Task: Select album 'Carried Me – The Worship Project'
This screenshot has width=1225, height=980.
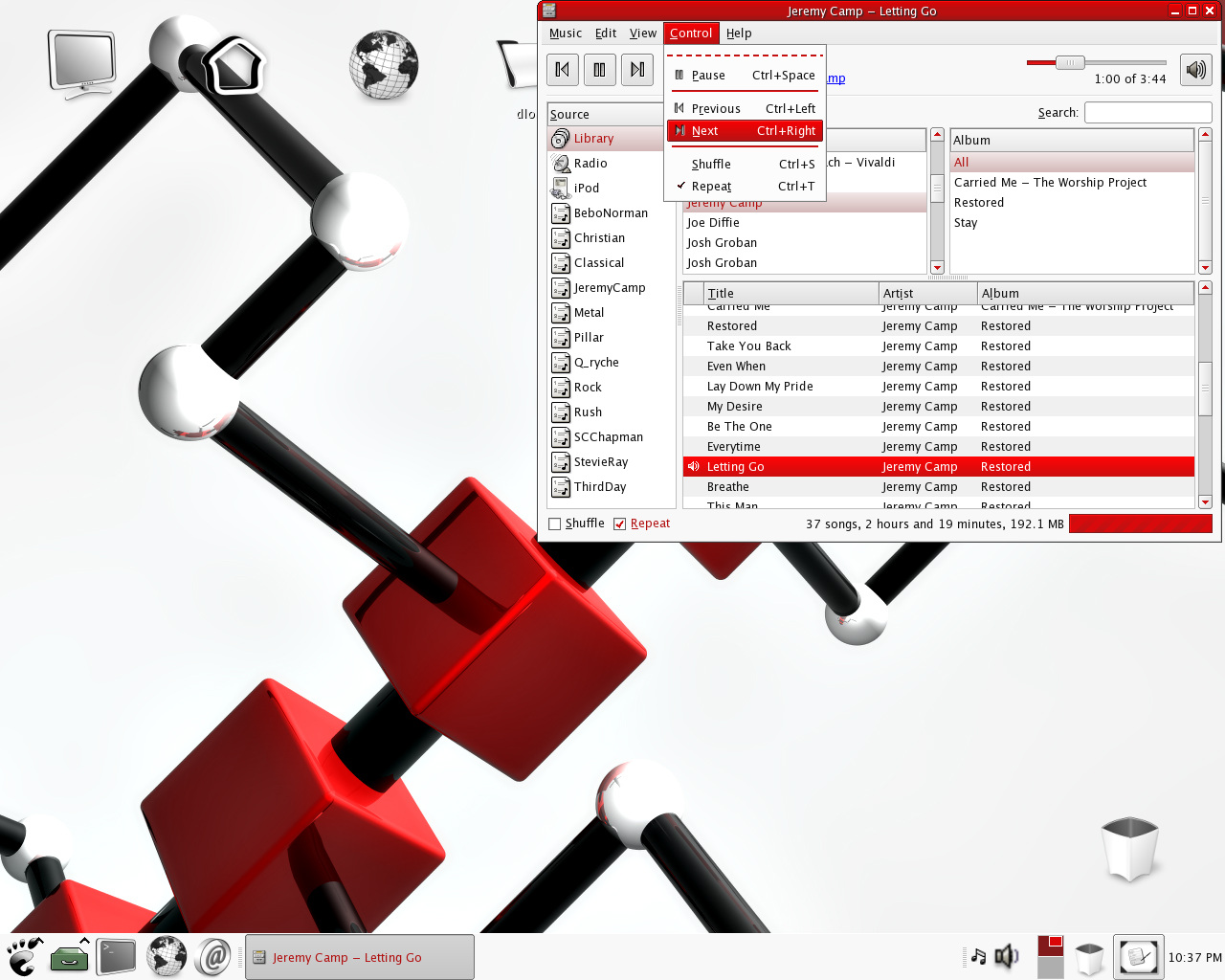Action: [x=1072, y=183]
